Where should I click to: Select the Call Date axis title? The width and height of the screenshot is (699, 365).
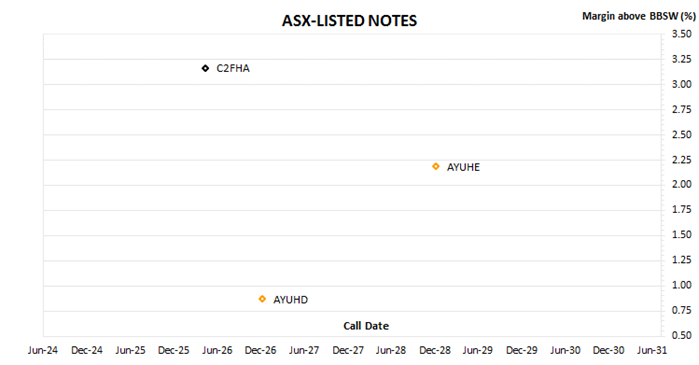[x=366, y=326]
